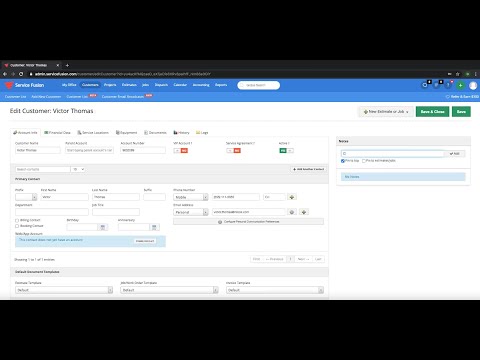Switch to the Service Locations tab
Image resolution: width=480 pixels, height=360 pixels.
click(93, 133)
